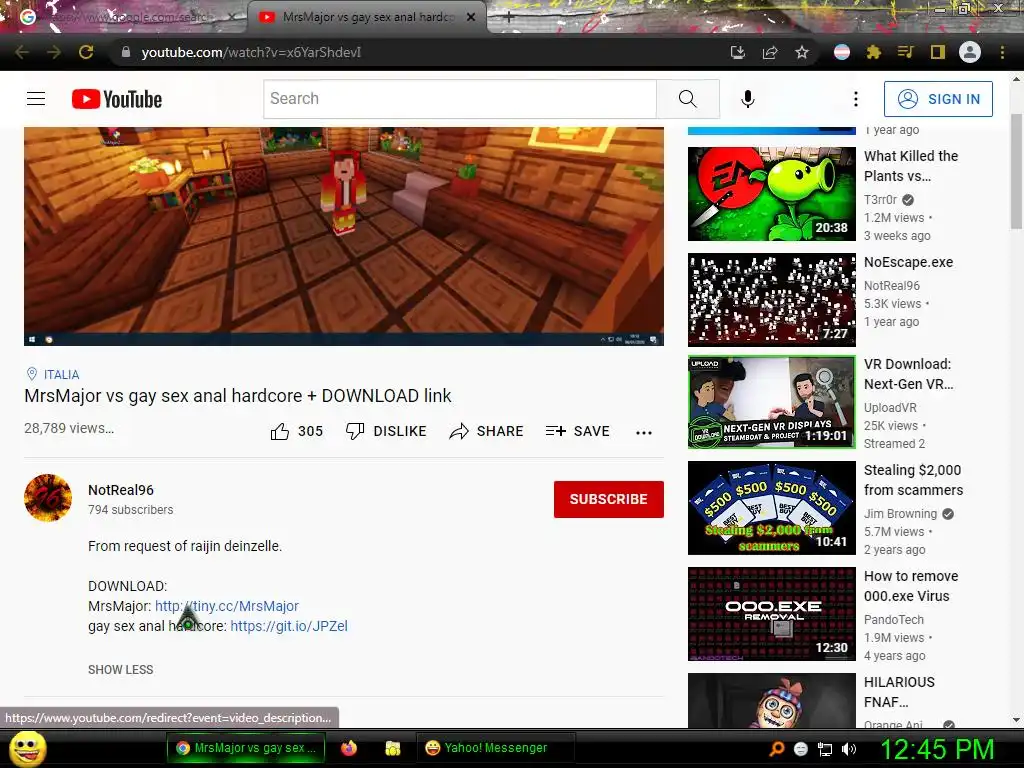Screen dimensions: 1024x768
Task: Open the NotReal96 channel name link
Action: coord(121,490)
